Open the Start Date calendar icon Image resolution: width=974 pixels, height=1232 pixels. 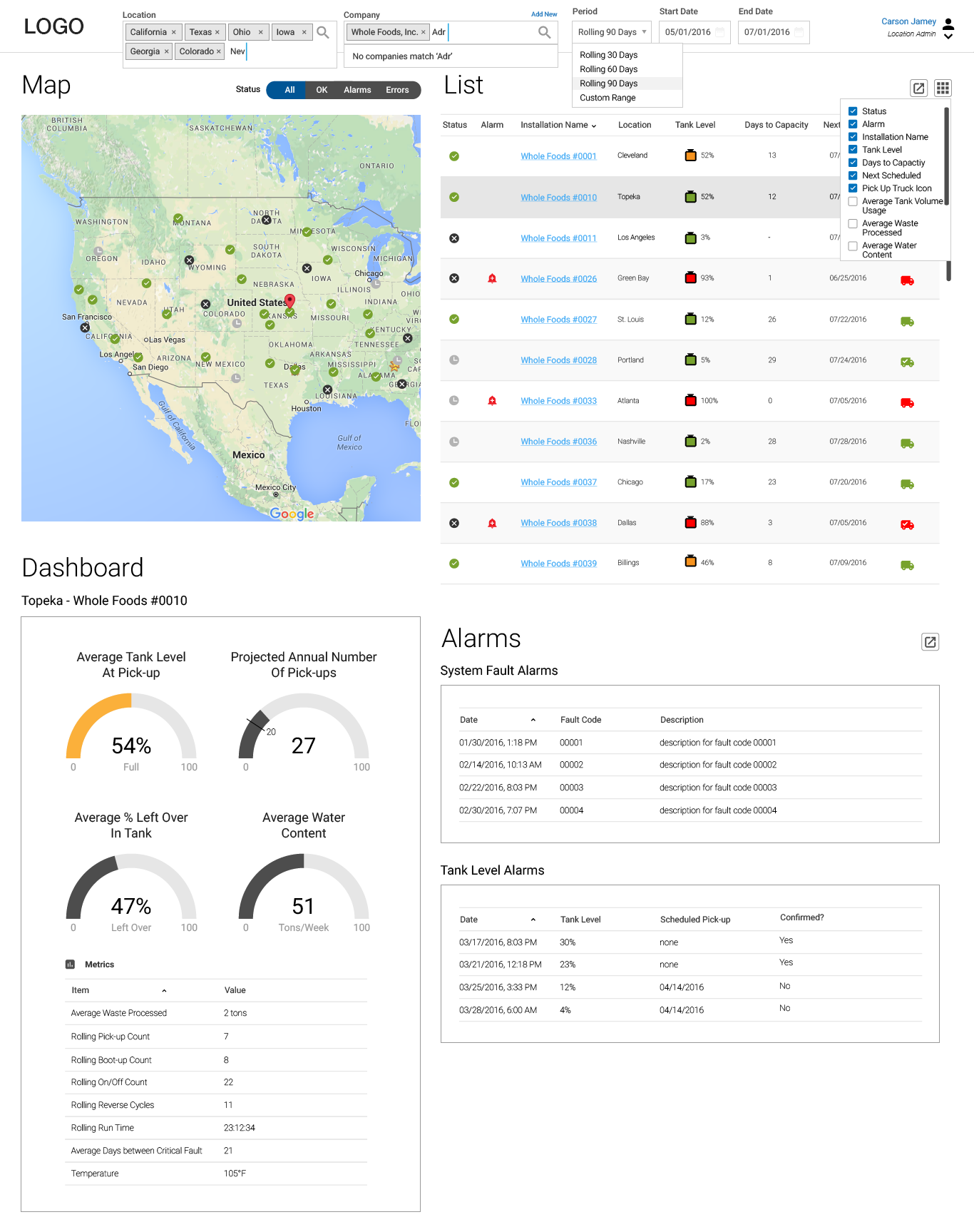(720, 32)
